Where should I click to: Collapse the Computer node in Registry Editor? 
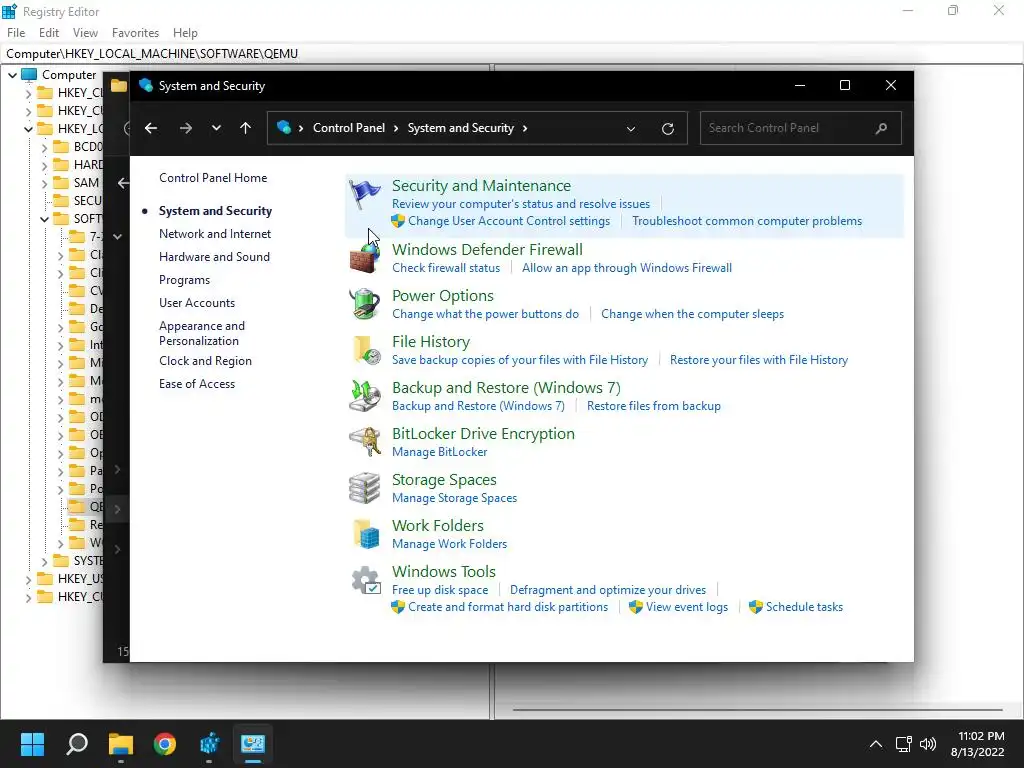[12, 75]
